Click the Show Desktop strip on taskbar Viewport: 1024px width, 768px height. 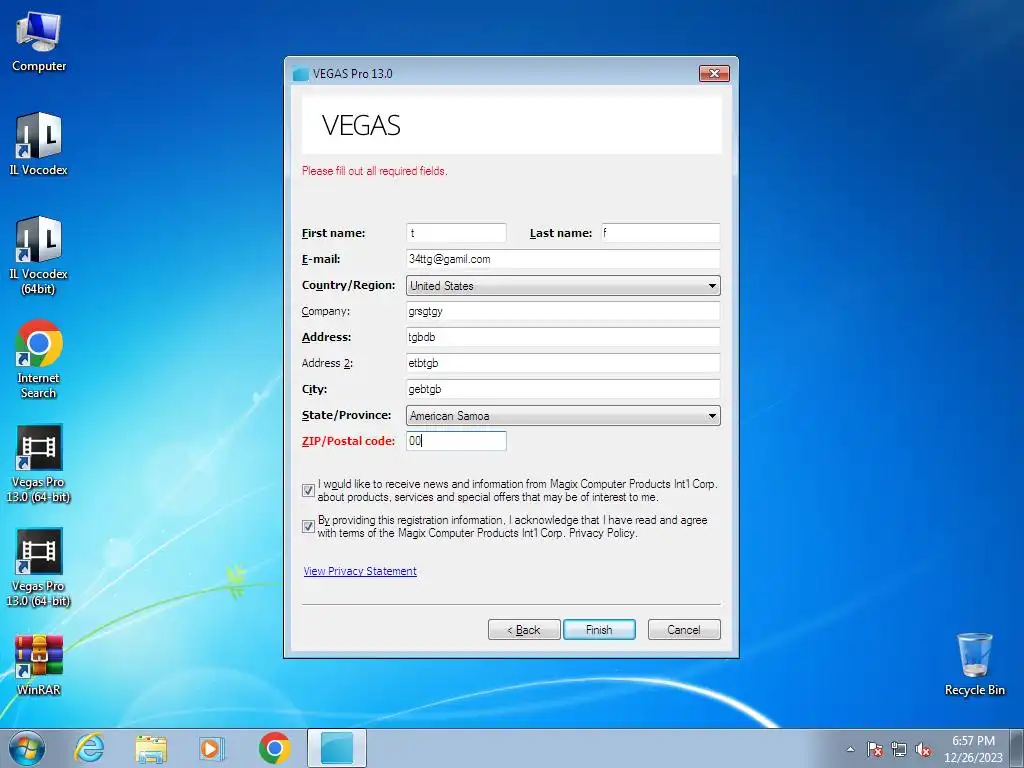click(x=1017, y=748)
